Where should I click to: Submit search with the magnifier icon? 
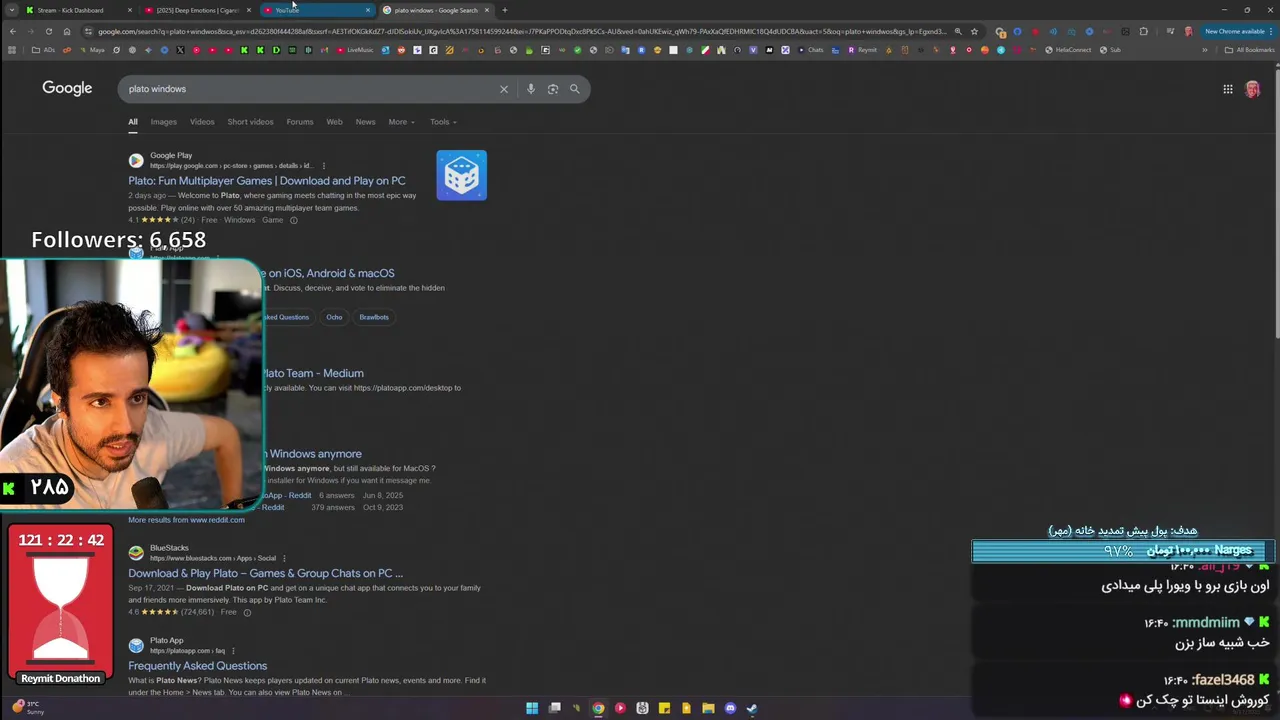coord(575,89)
